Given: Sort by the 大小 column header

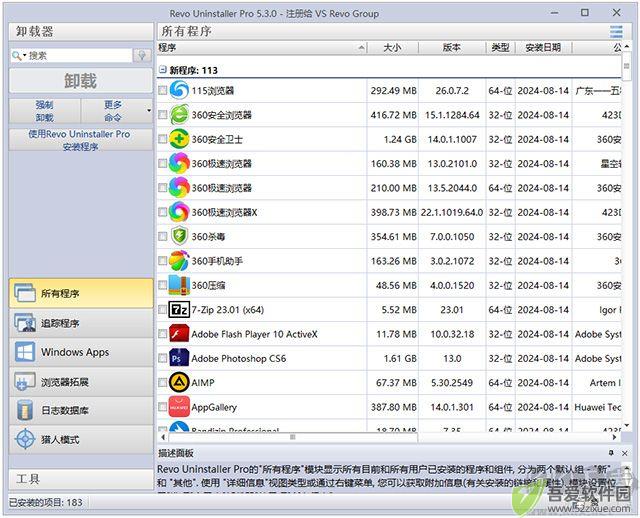Looking at the screenshot, I should (x=393, y=48).
